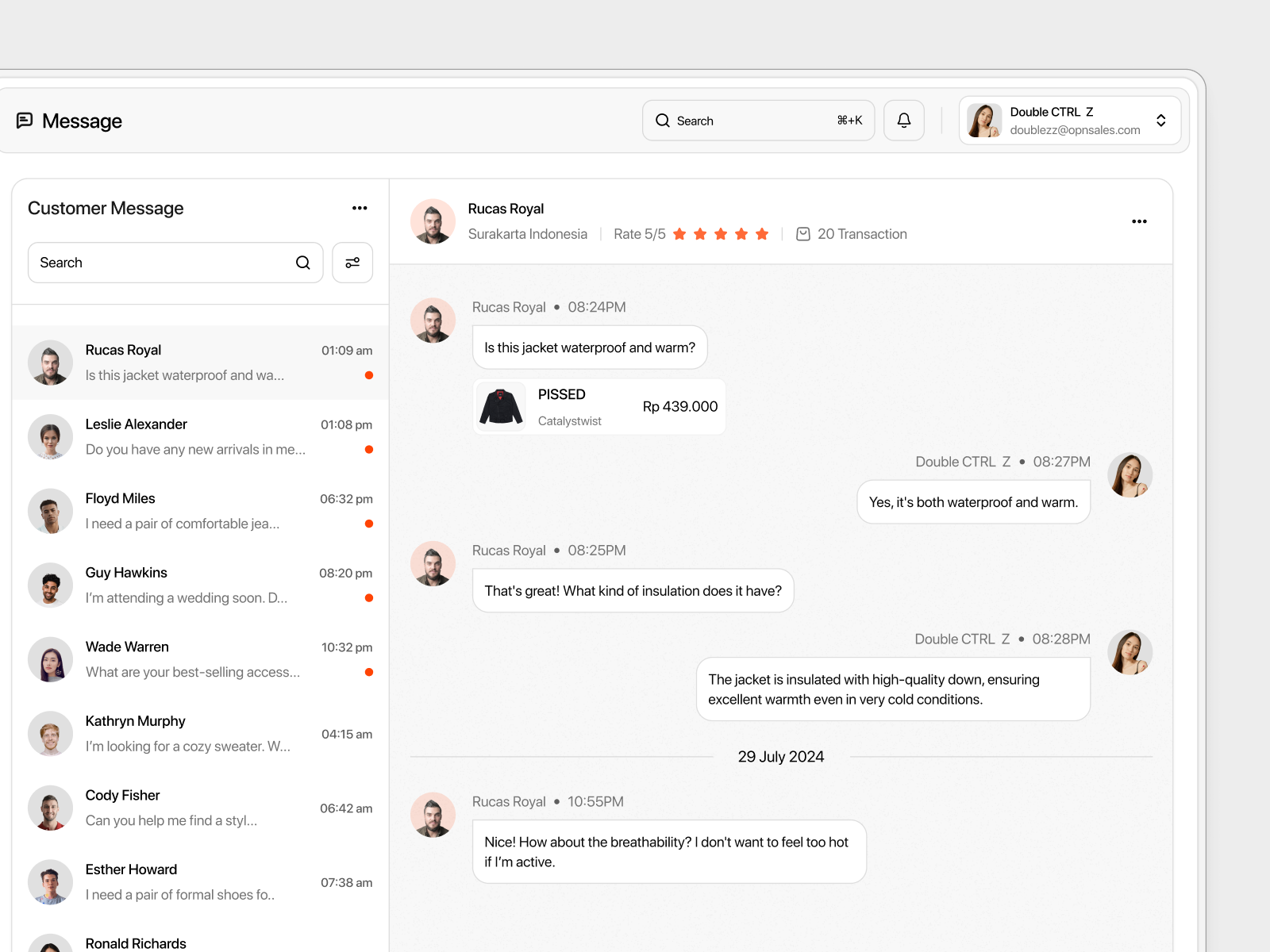Click unread dot on Leslie Alexander row

tap(369, 449)
